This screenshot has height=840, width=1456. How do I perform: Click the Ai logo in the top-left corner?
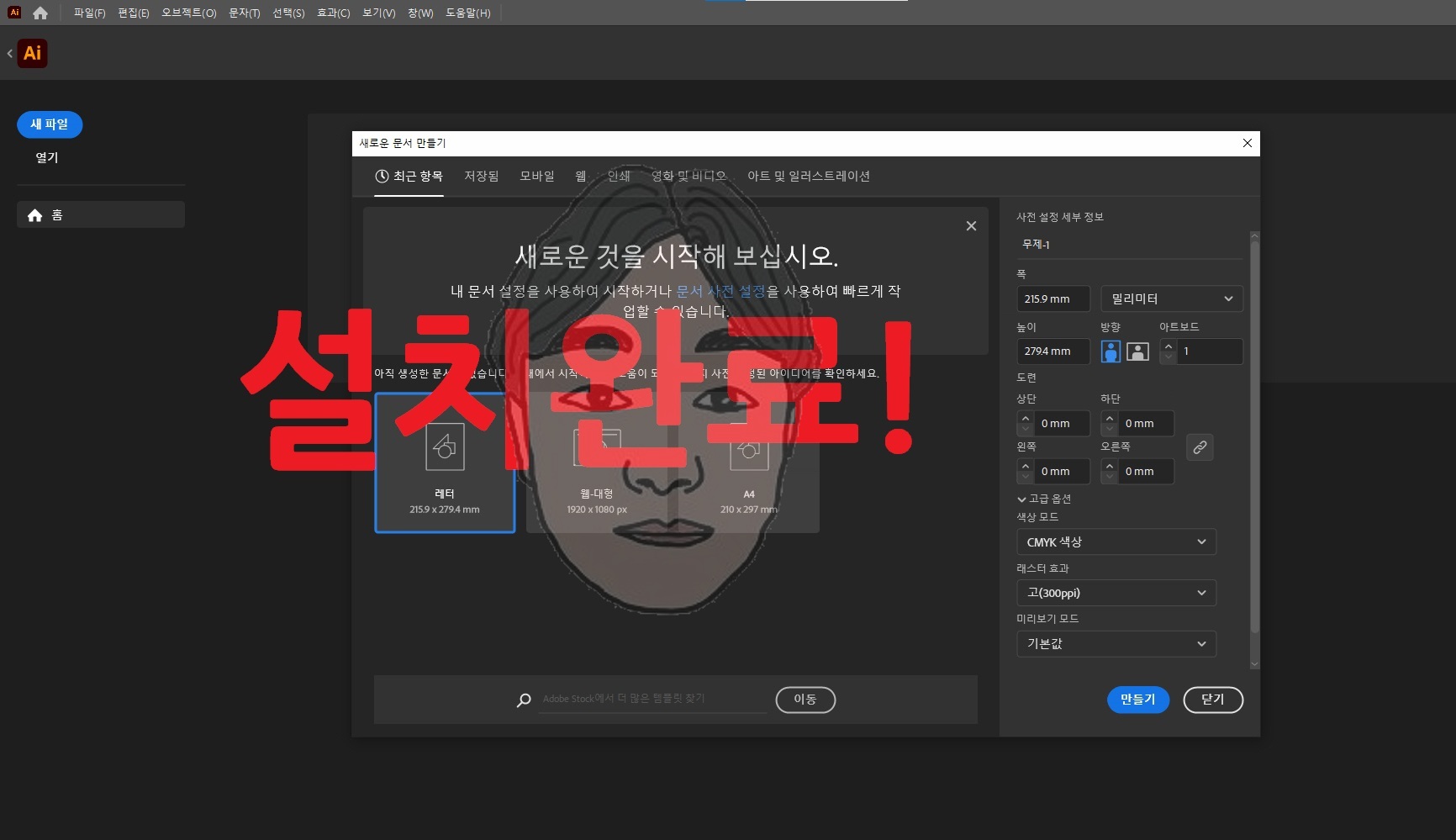coord(13,12)
